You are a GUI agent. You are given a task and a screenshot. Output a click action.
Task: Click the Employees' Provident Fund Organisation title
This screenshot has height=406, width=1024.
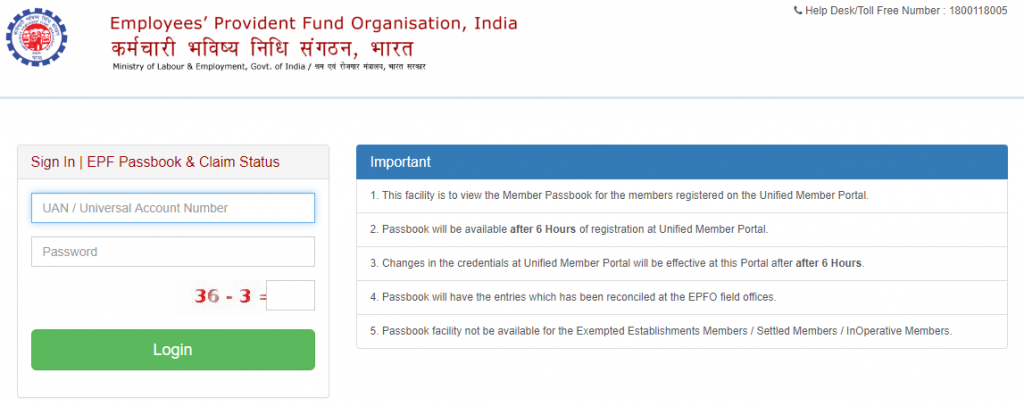[x=313, y=23]
